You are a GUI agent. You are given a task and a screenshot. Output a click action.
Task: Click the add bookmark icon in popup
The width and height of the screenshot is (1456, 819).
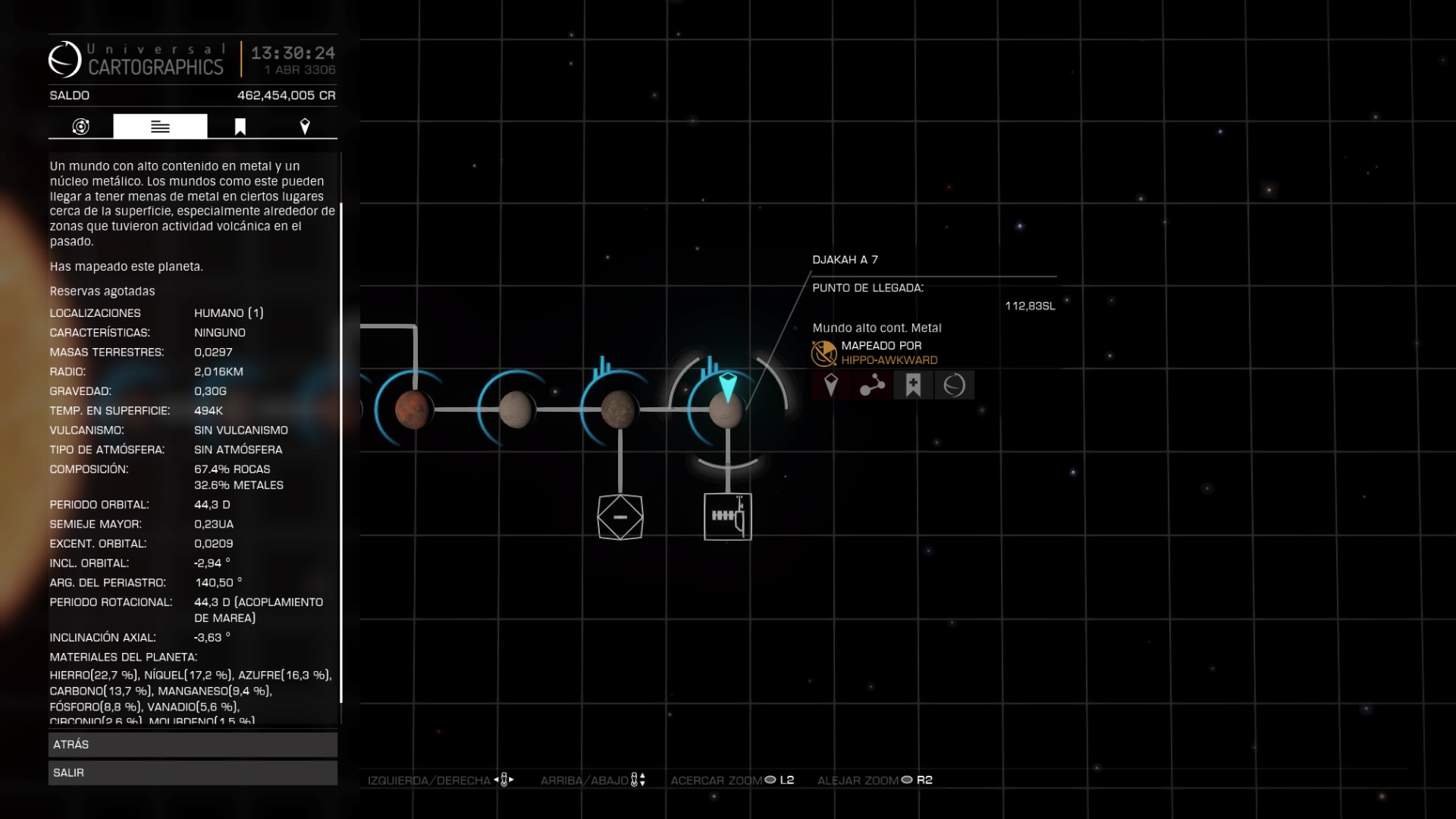click(913, 385)
